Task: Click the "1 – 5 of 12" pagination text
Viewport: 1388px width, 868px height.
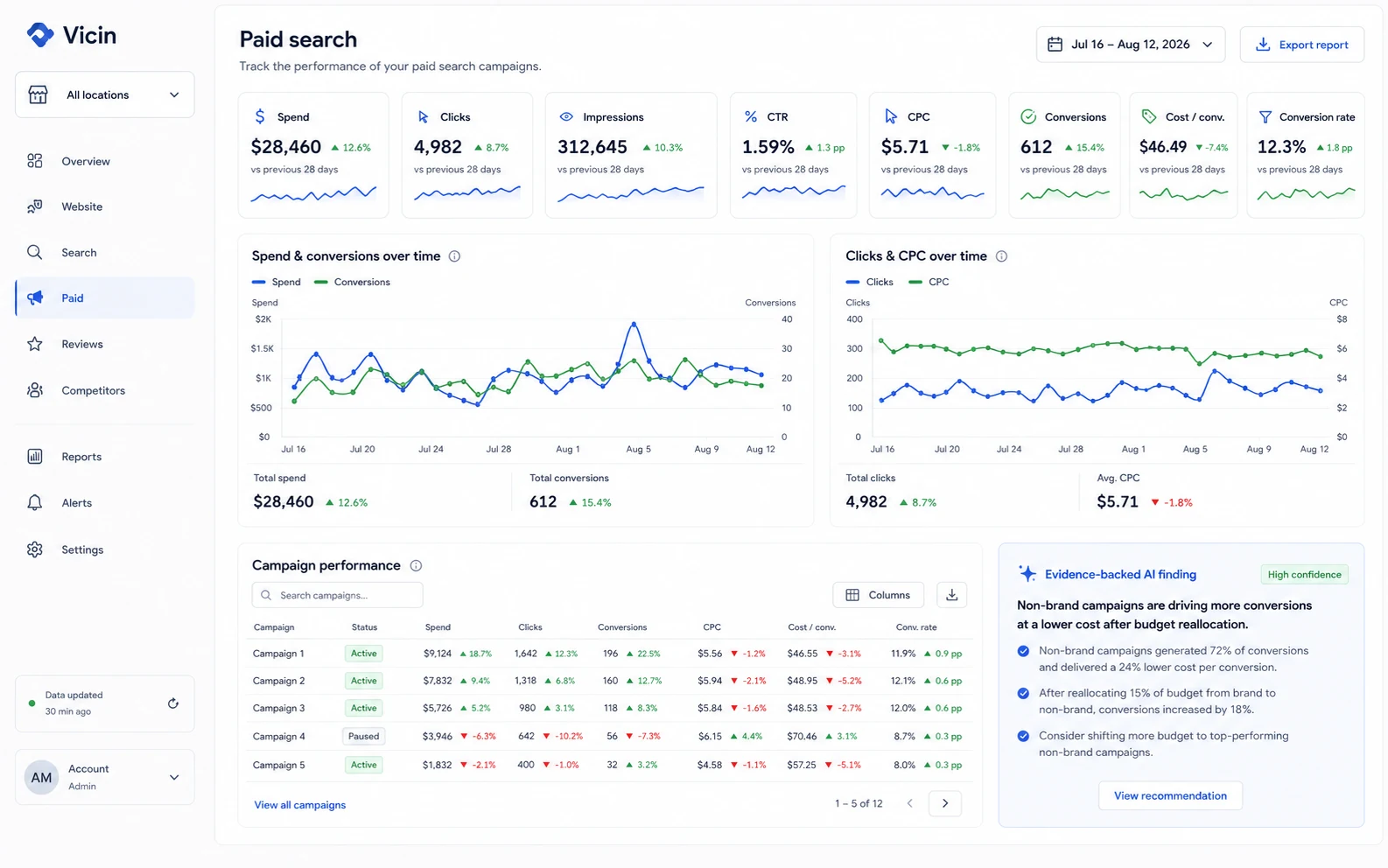Action: pos(859,803)
